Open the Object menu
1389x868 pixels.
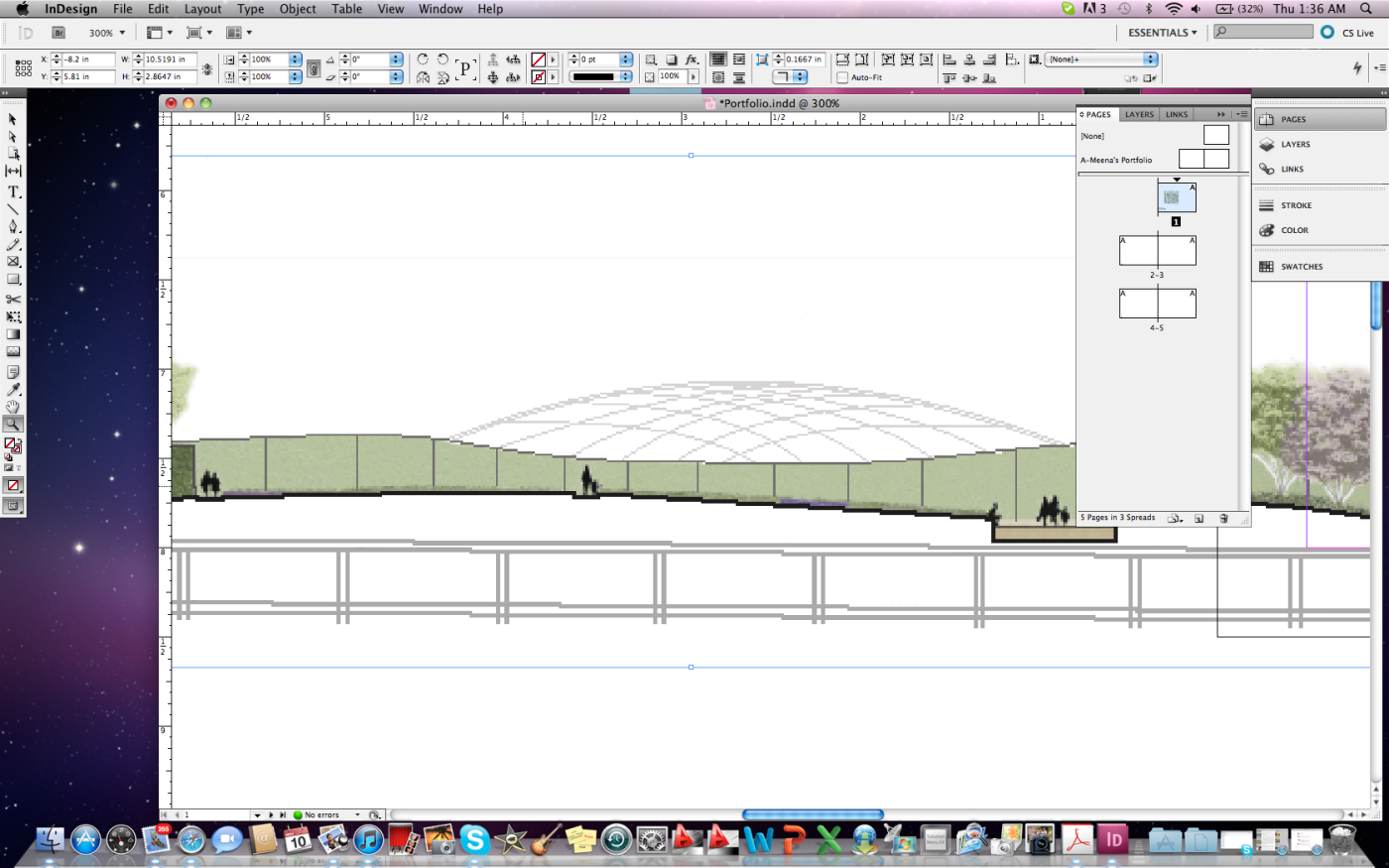click(298, 9)
